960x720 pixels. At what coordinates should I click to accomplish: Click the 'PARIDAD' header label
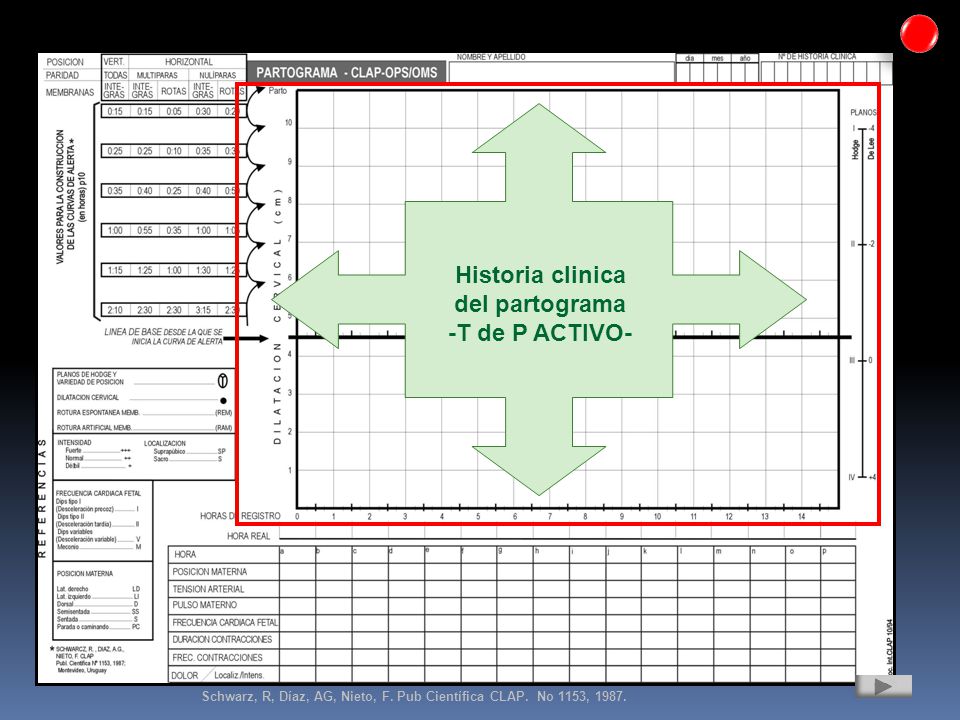62,75
